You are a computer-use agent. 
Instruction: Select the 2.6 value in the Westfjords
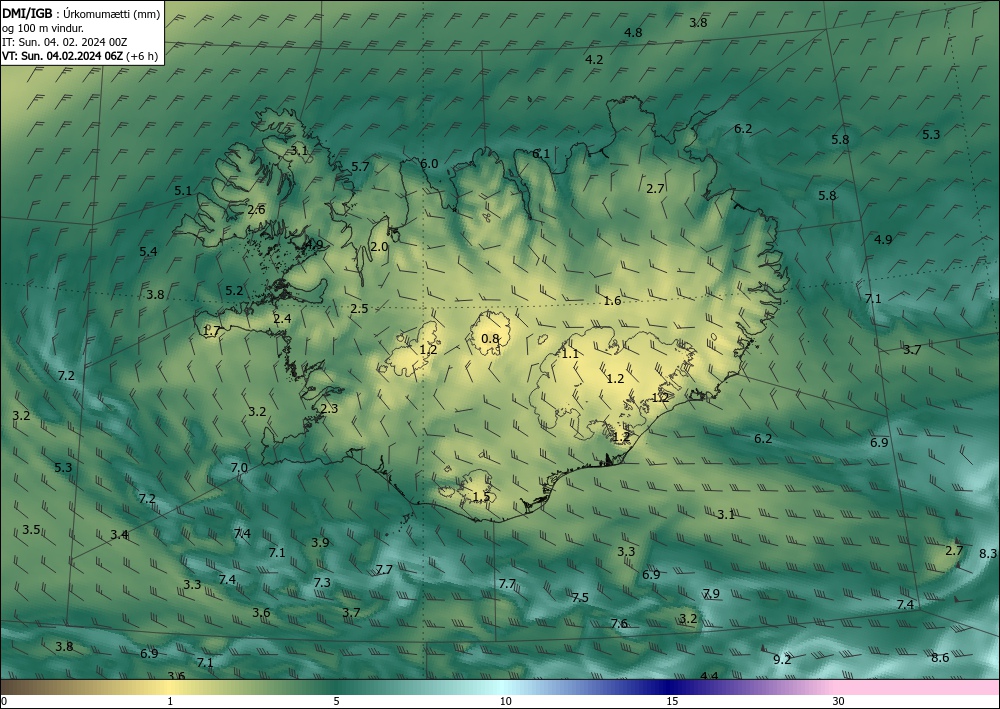tap(256, 210)
